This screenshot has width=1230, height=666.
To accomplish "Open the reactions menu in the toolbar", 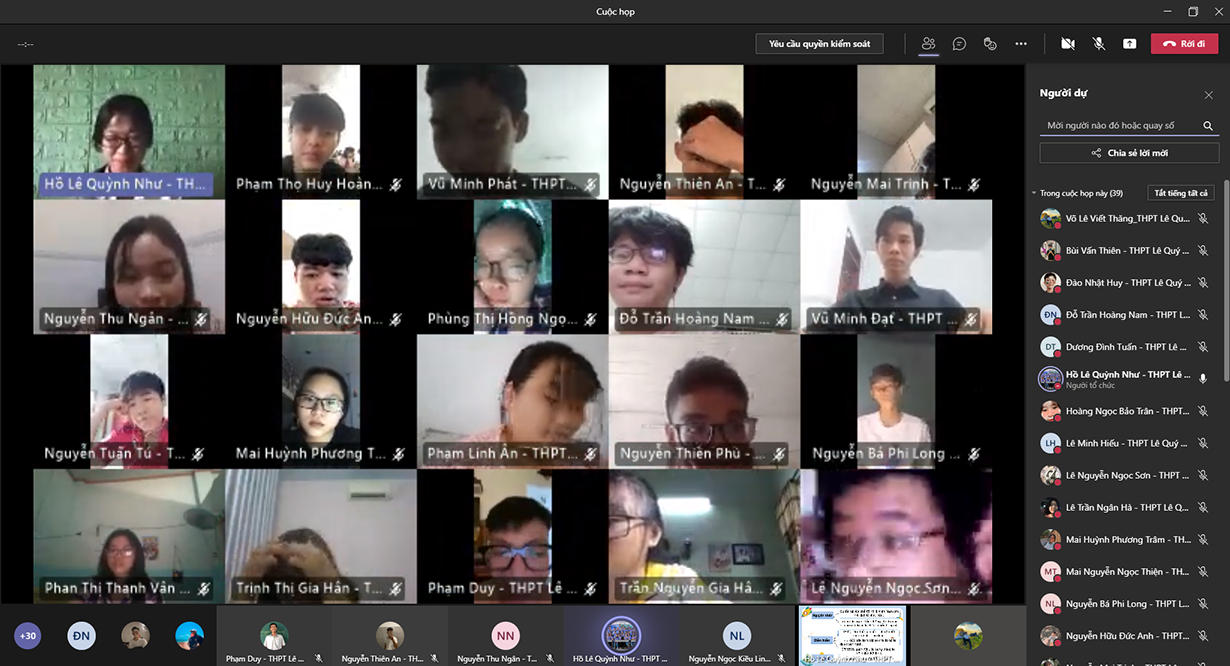I will 990,44.
